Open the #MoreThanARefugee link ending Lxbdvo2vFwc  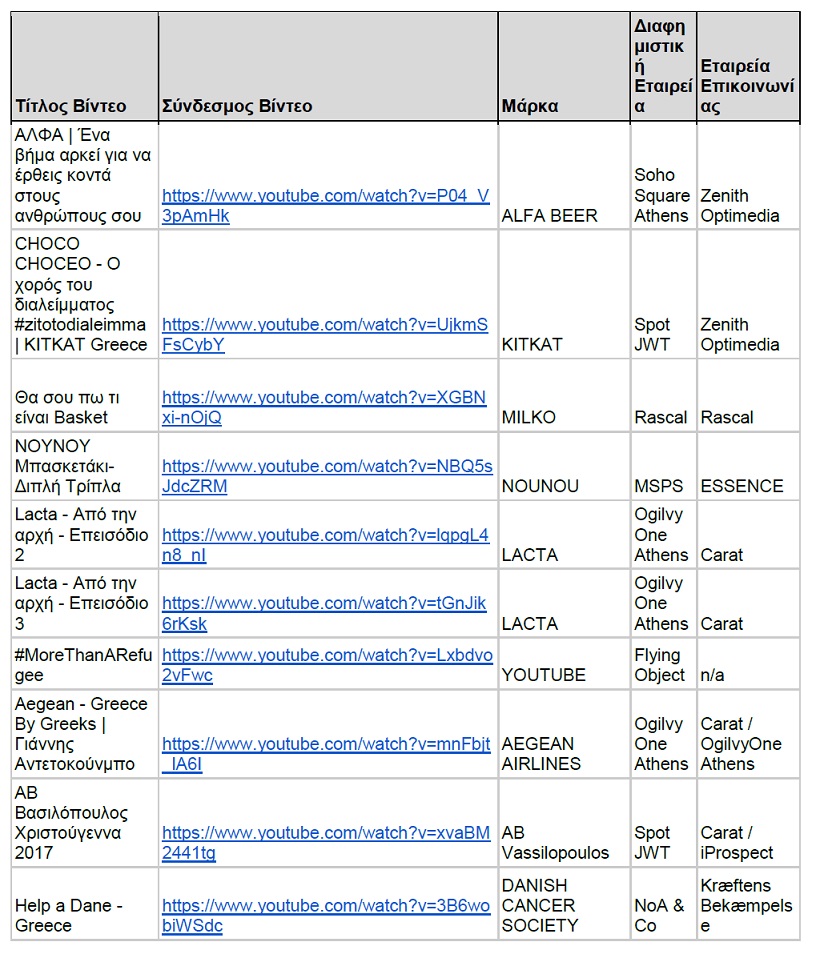click(x=327, y=665)
